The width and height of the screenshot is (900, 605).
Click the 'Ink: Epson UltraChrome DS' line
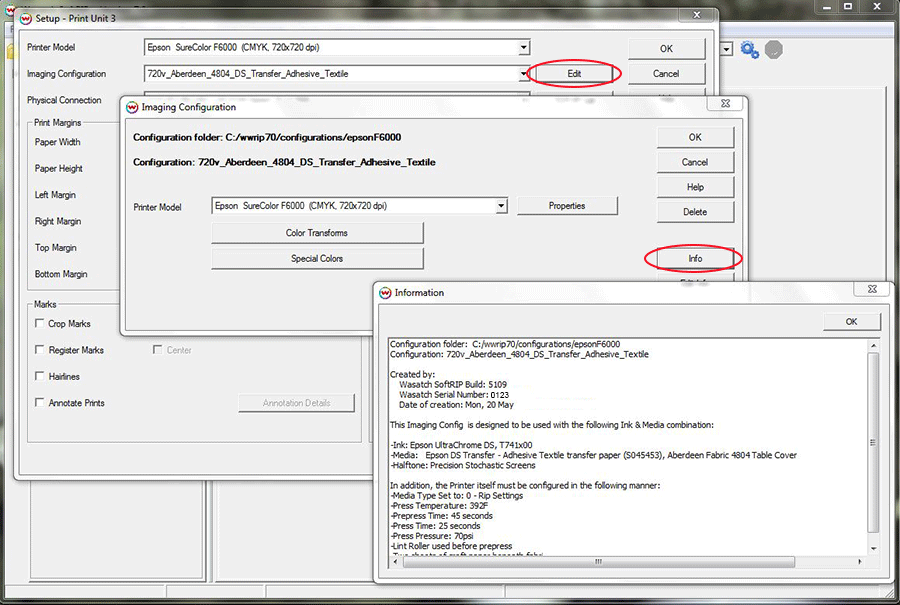[x=461, y=445]
